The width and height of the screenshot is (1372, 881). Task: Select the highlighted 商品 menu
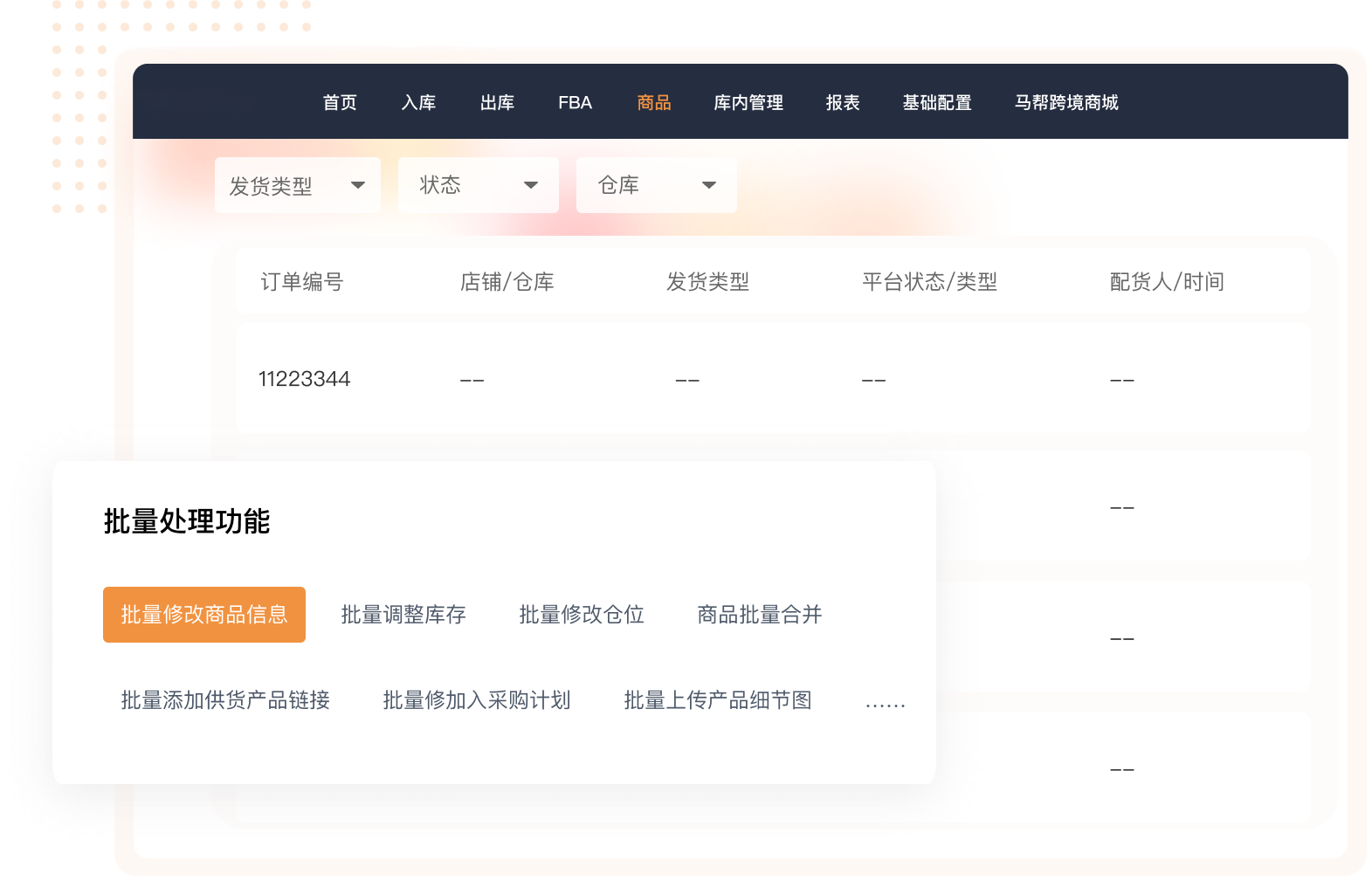point(654,103)
